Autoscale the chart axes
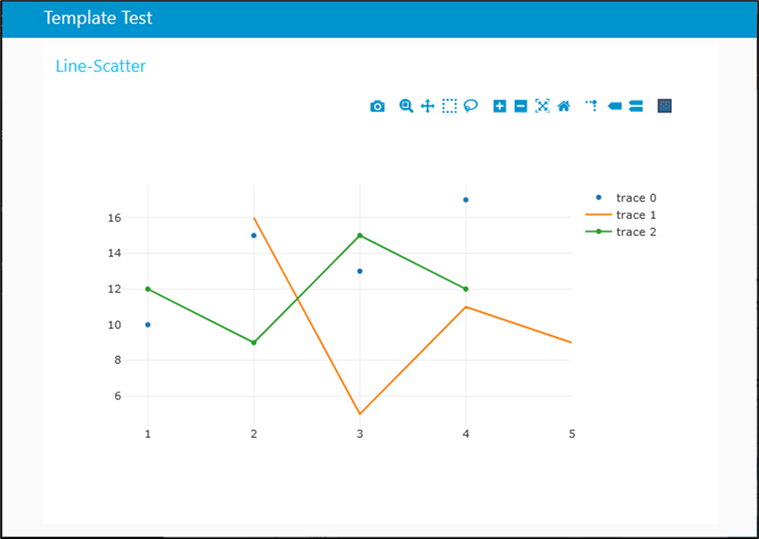The height and width of the screenshot is (539, 759). [542, 106]
